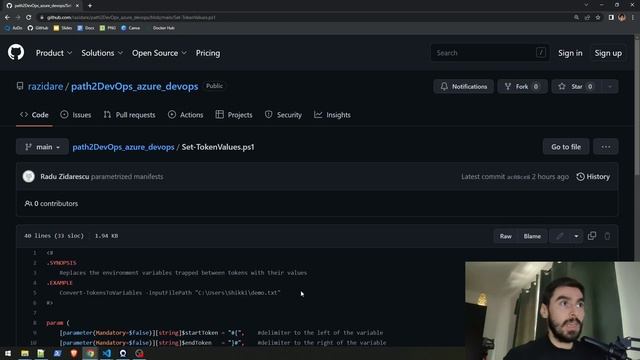Reload the page with refresh icon
Screen dimensions: 640x360
tap(29, 18)
